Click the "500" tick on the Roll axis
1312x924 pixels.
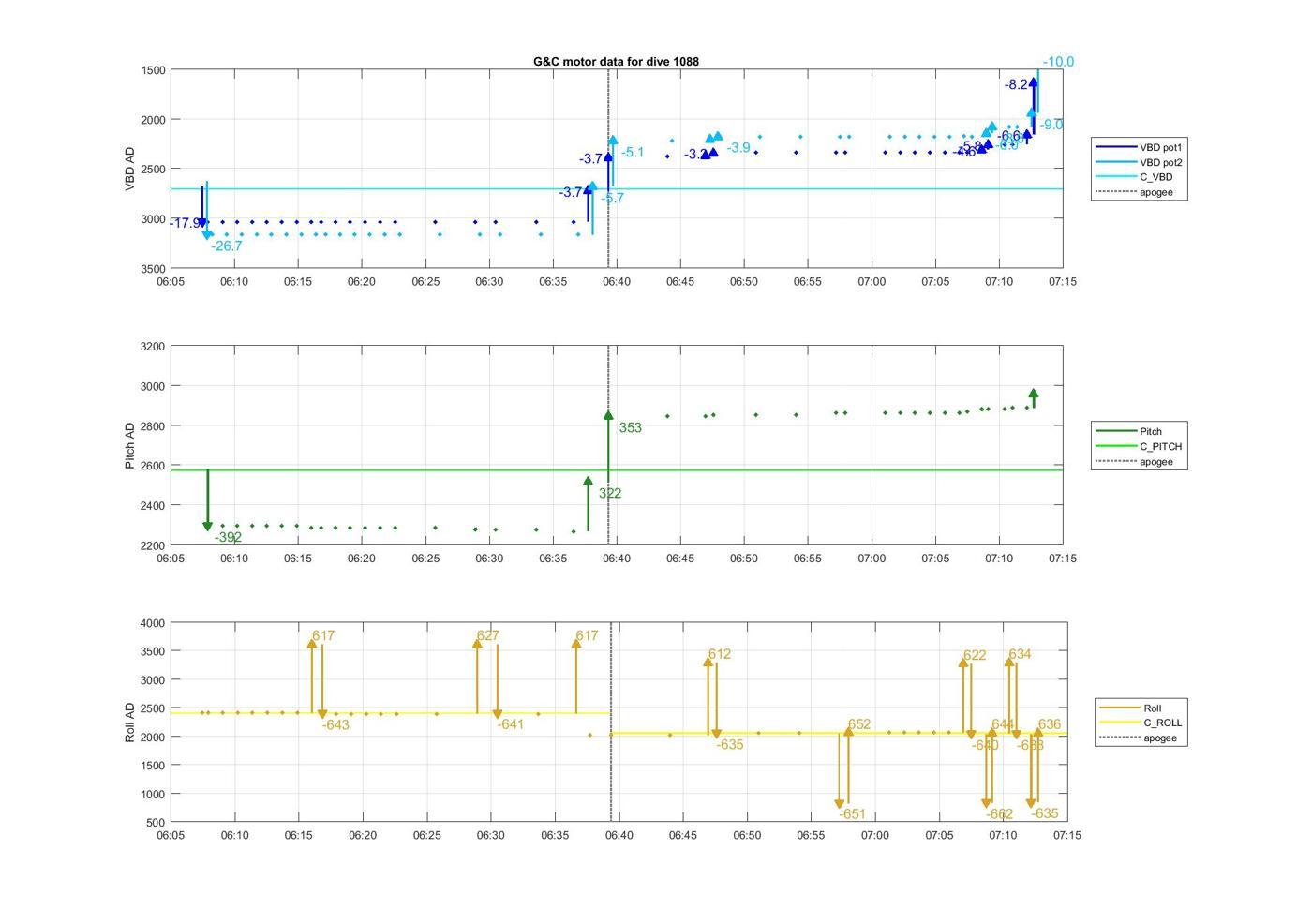click(156, 823)
